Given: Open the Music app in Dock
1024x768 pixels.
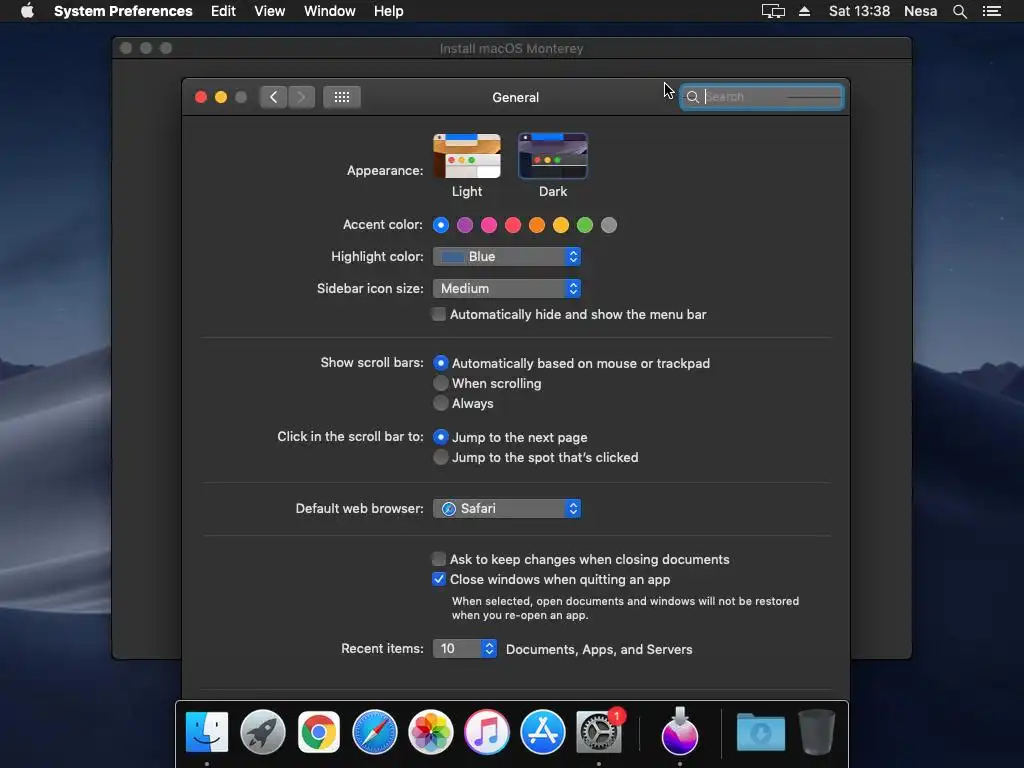Looking at the screenshot, I should tap(487, 732).
